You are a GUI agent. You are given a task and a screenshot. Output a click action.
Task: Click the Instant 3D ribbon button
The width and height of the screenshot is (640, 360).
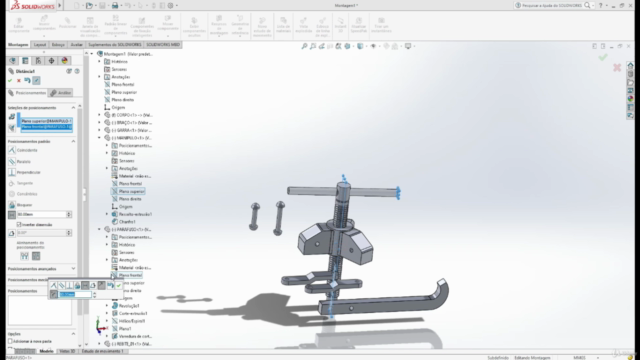pos(340,25)
